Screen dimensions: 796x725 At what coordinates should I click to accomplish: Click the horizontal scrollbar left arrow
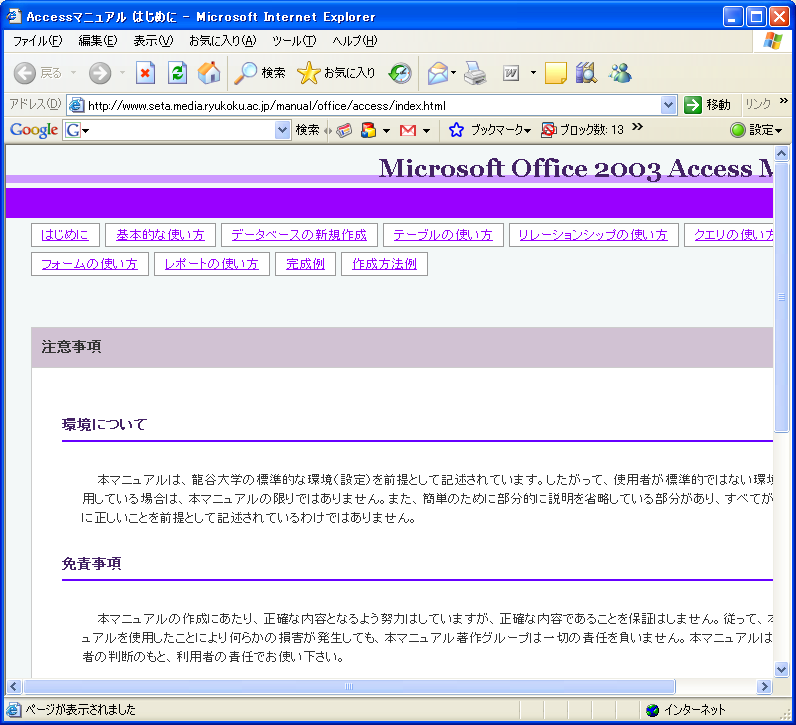14,686
